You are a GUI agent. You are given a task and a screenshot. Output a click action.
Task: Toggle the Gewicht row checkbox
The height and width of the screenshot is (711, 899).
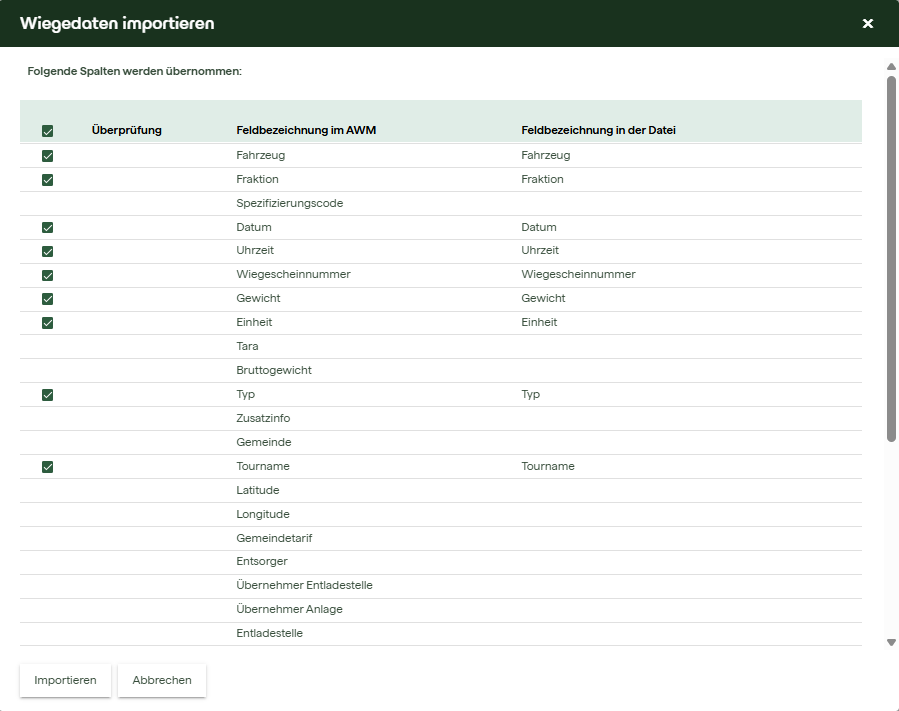click(x=47, y=299)
